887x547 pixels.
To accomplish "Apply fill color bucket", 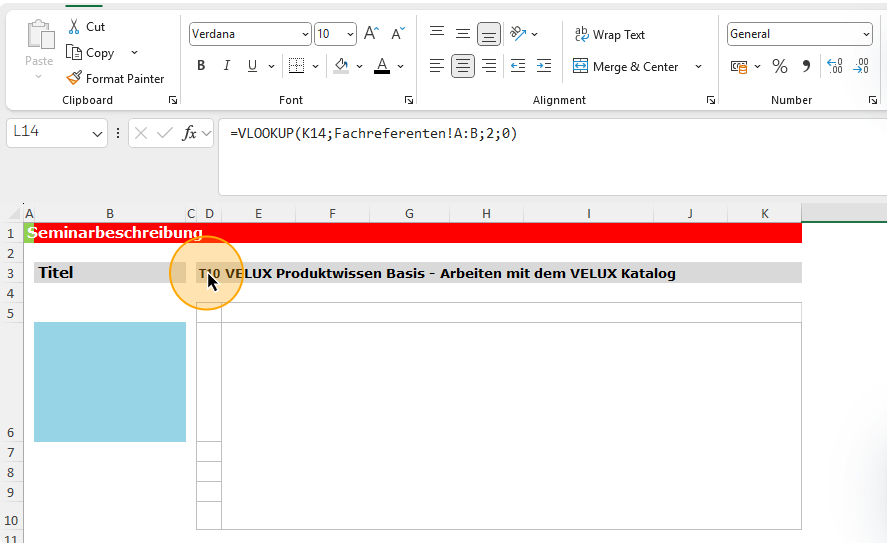I will click(341, 66).
